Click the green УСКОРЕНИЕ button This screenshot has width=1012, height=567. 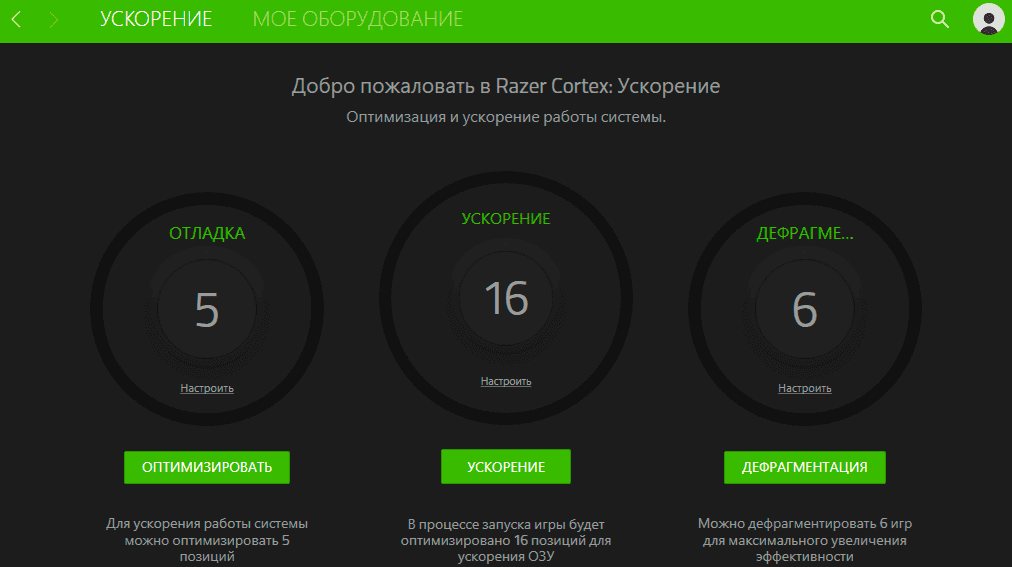tap(505, 466)
